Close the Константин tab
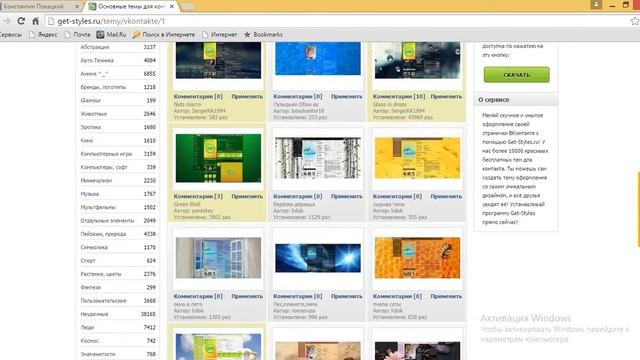Image resolution: width=640 pixels, height=360 pixels. pos(77,7)
